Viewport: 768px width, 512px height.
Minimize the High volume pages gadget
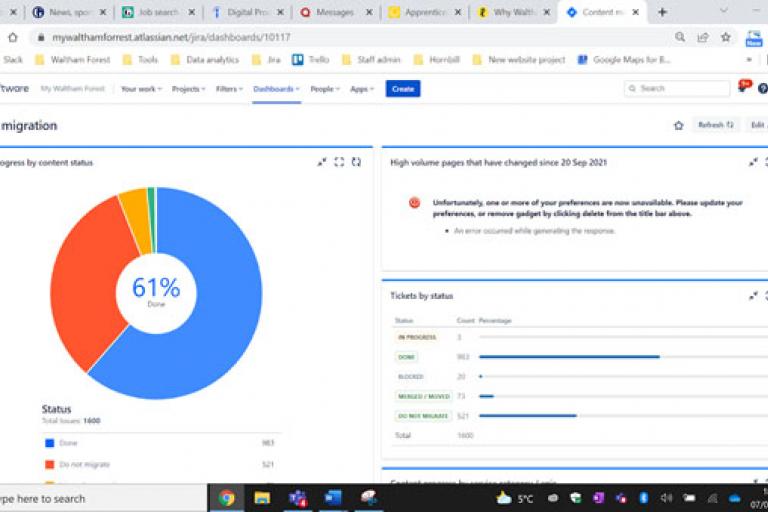tap(753, 162)
